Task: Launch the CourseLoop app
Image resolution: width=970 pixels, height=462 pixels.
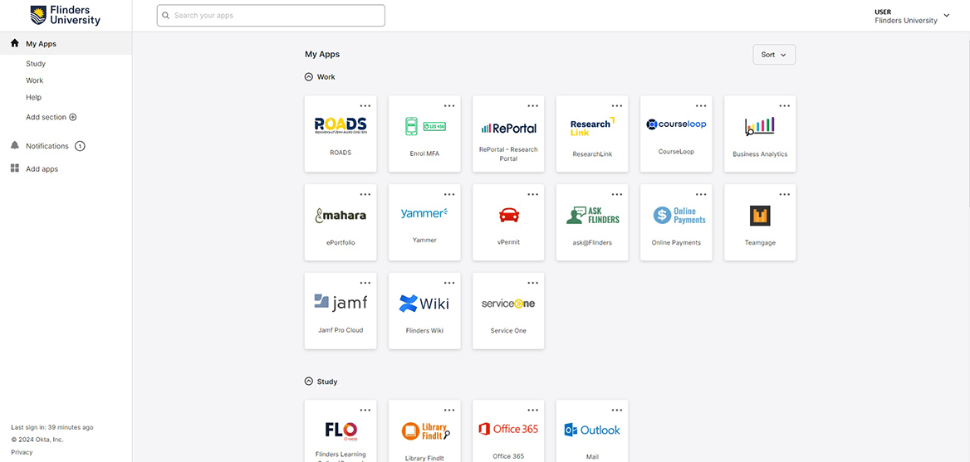Action: [x=676, y=134]
